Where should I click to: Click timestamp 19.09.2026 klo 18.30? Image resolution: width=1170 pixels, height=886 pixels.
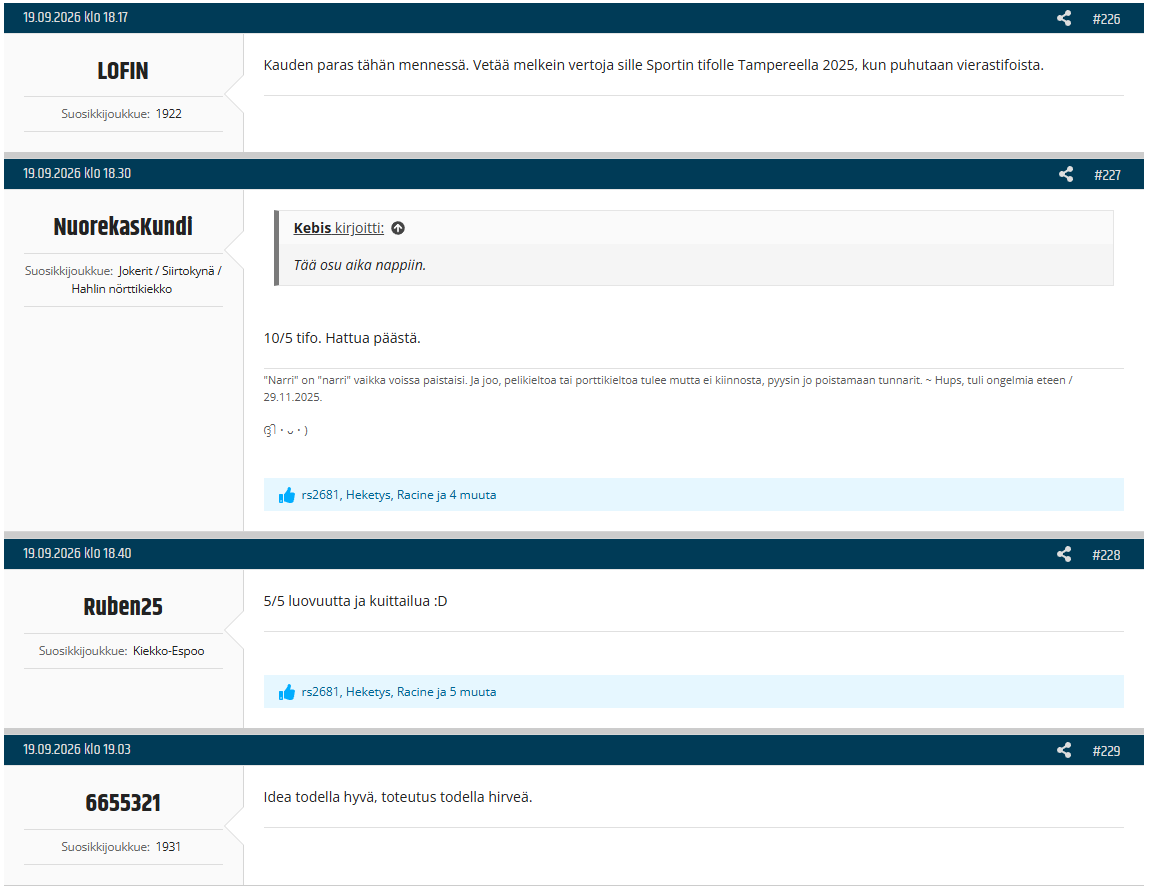click(x=77, y=173)
